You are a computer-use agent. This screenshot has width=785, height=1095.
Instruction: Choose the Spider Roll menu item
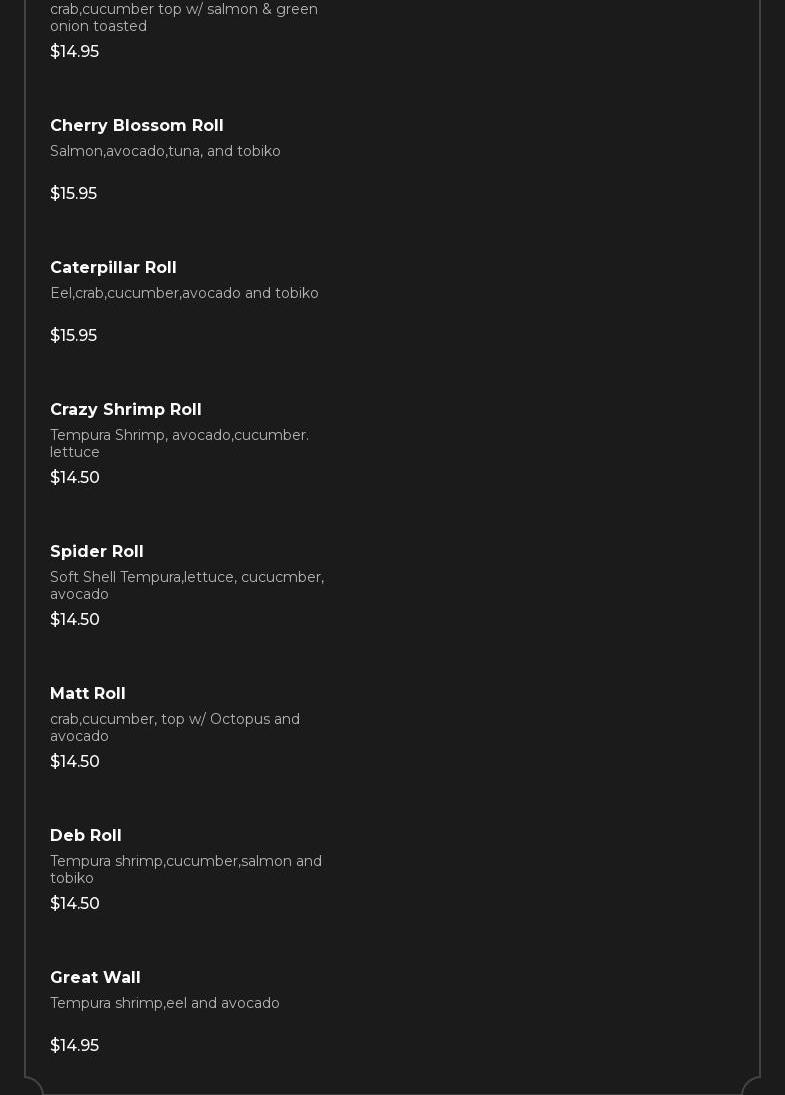tap(97, 552)
